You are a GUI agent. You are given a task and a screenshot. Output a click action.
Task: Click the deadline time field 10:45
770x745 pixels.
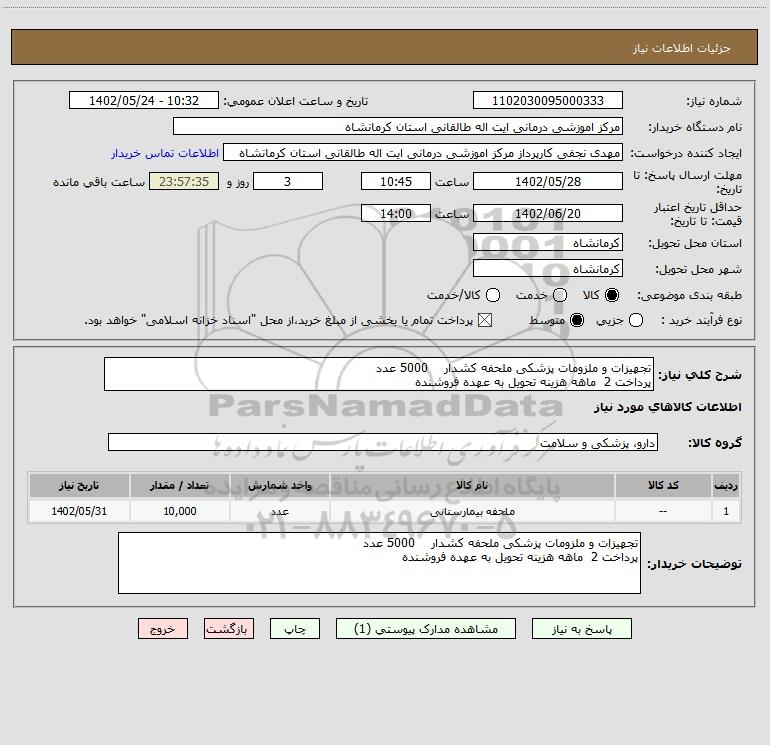[x=396, y=181]
